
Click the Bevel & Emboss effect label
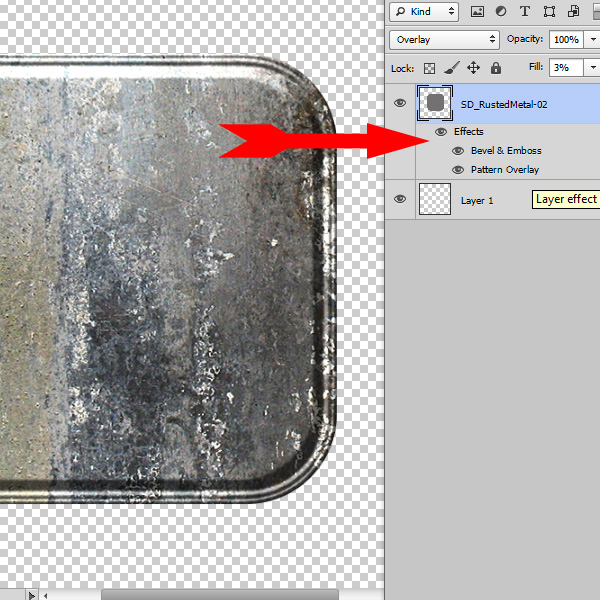coord(506,151)
